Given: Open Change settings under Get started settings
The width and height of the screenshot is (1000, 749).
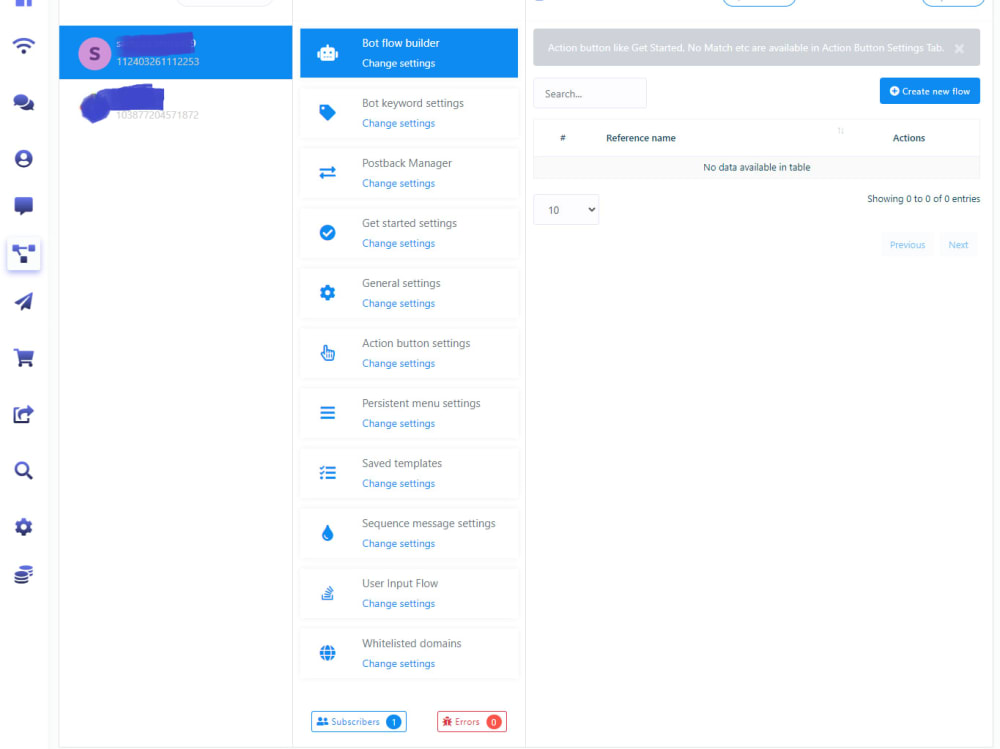Looking at the screenshot, I should (398, 243).
